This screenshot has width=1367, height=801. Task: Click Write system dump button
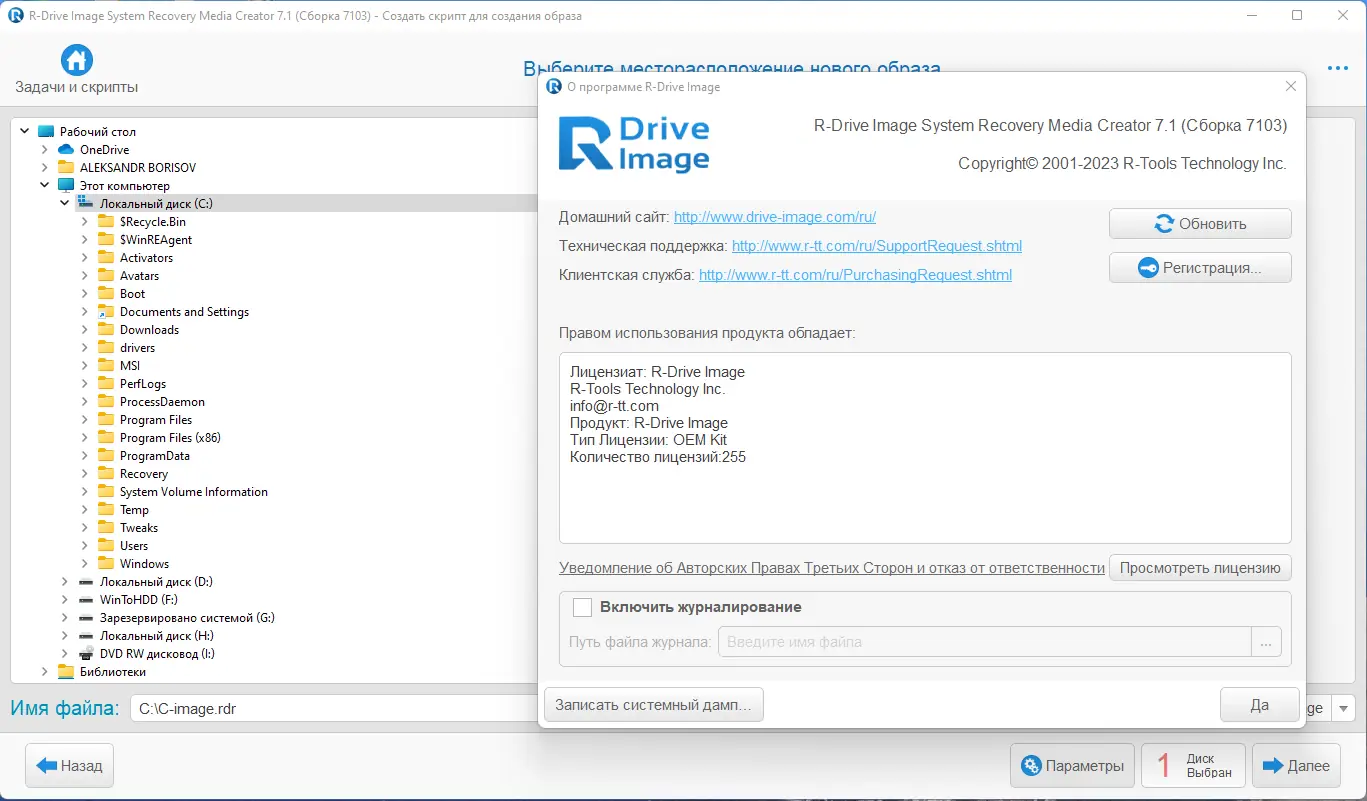[654, 705]
